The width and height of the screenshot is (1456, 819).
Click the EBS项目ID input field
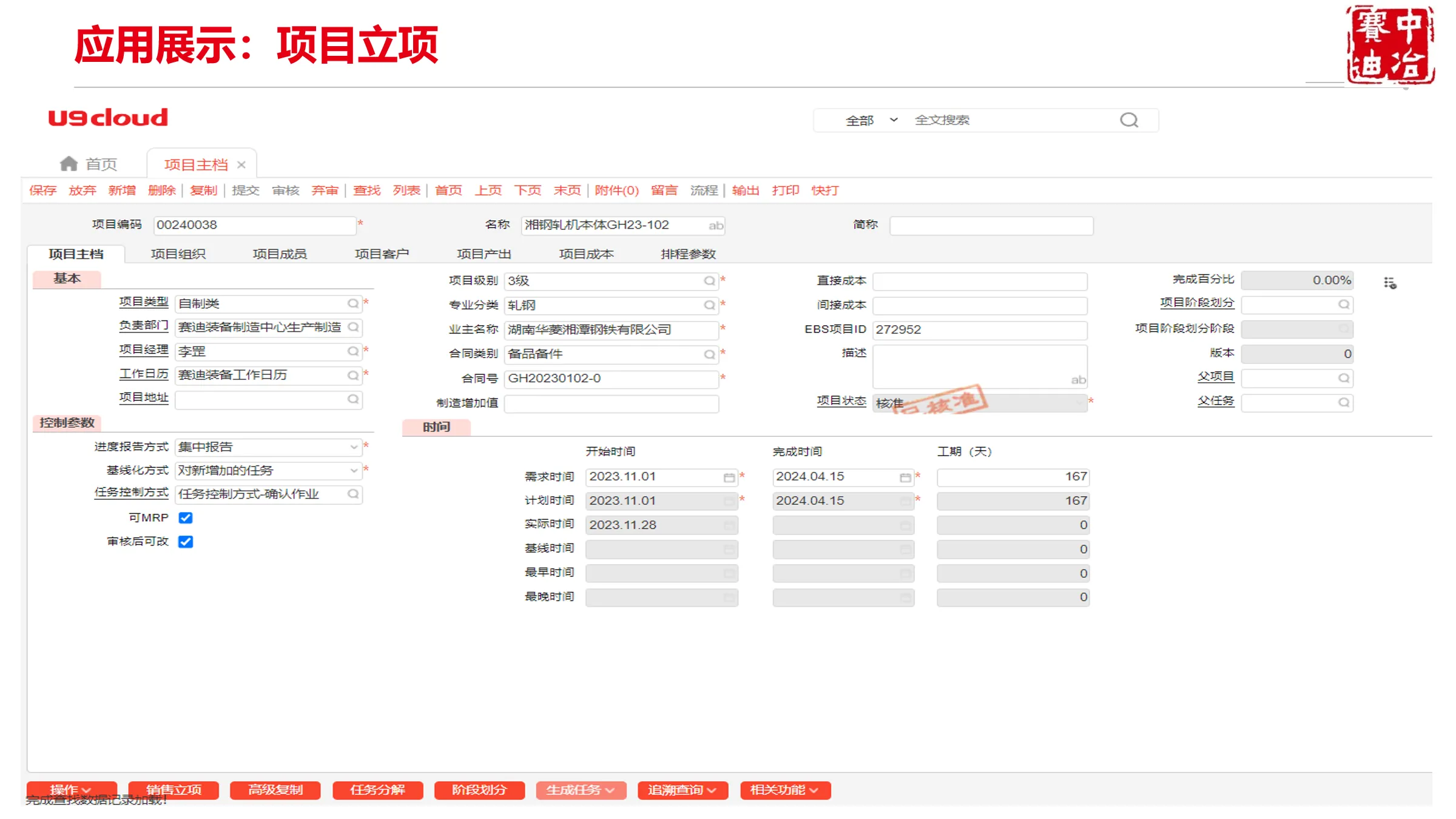(980, 329)
